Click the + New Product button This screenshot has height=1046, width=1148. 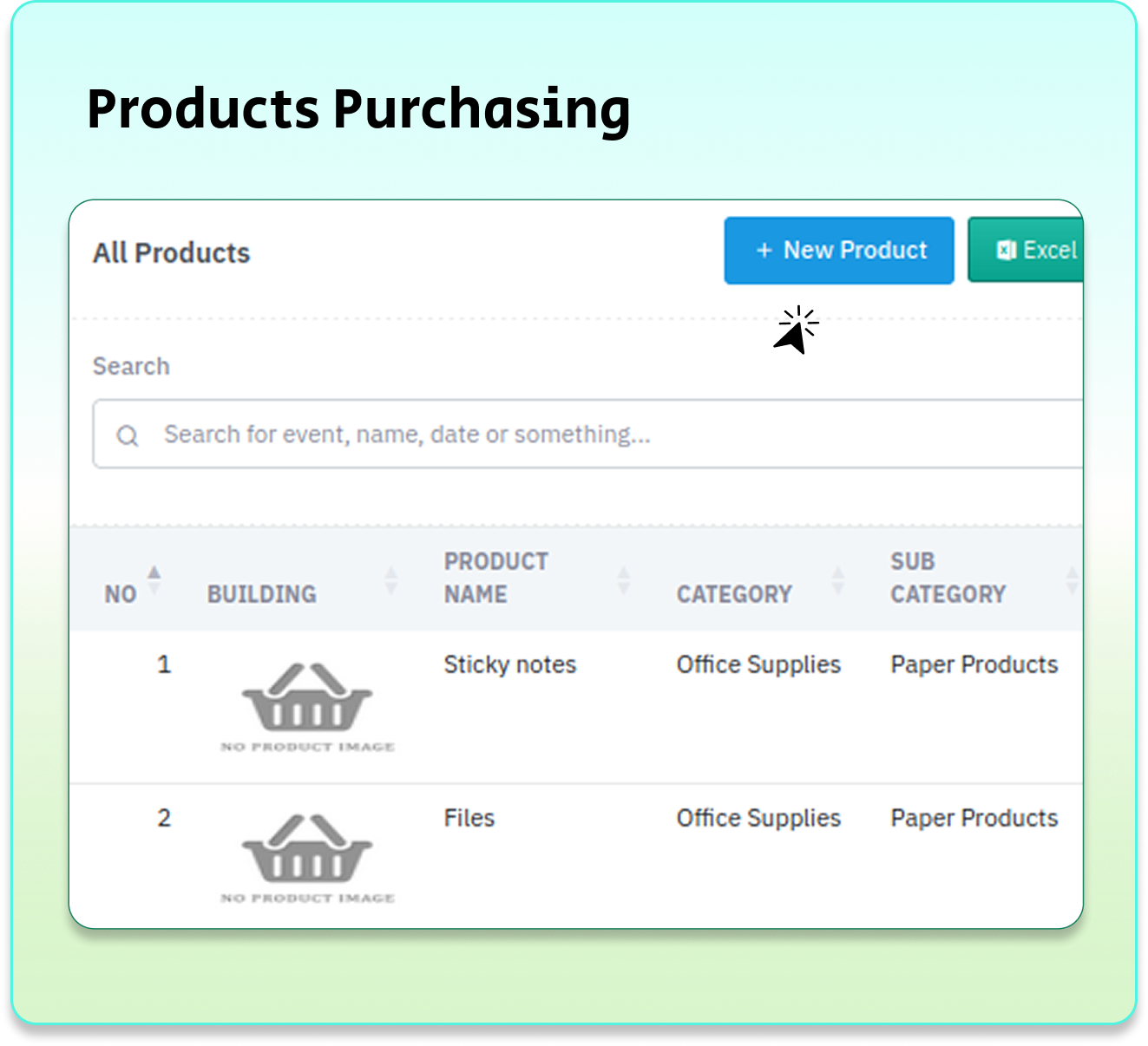pos(838,251)
